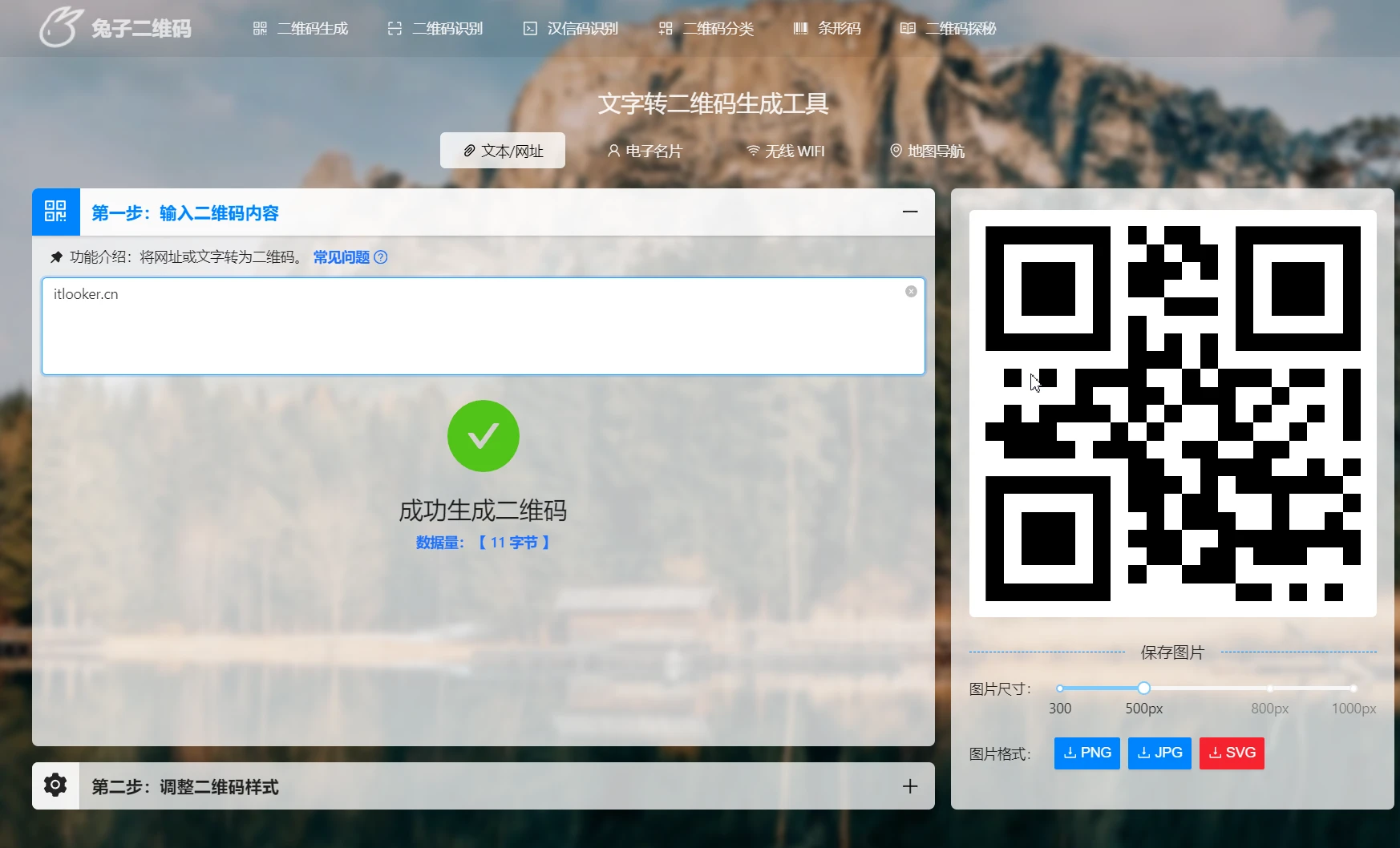
Task: Focus the QR content text area
Action: [x=484, y=326]
